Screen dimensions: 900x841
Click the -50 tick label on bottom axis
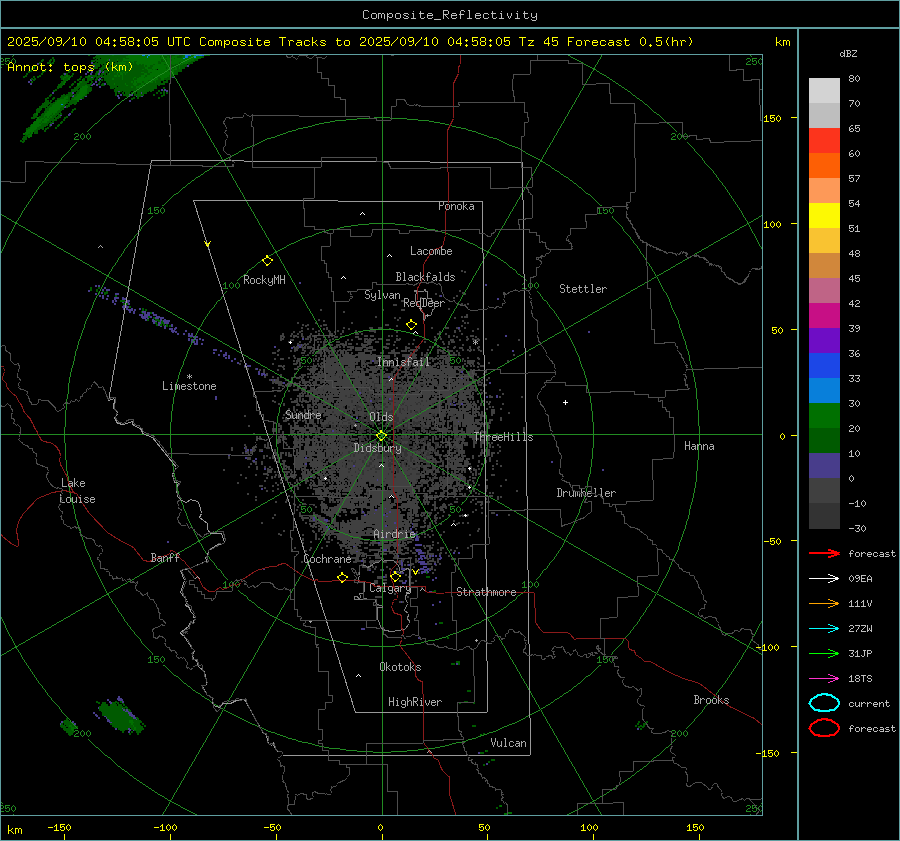tap(271, 828)
